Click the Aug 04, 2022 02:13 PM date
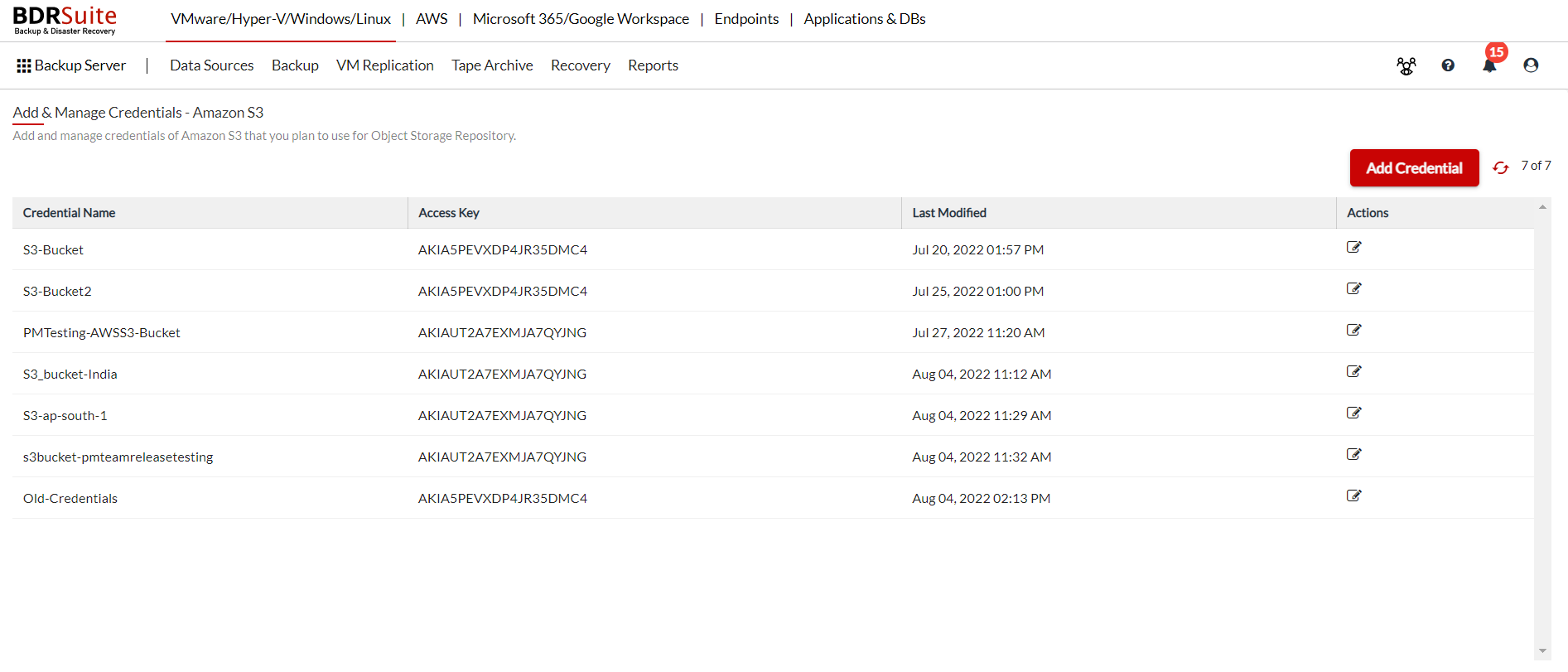Viewport: 1568px width, 672px height. 982,498
